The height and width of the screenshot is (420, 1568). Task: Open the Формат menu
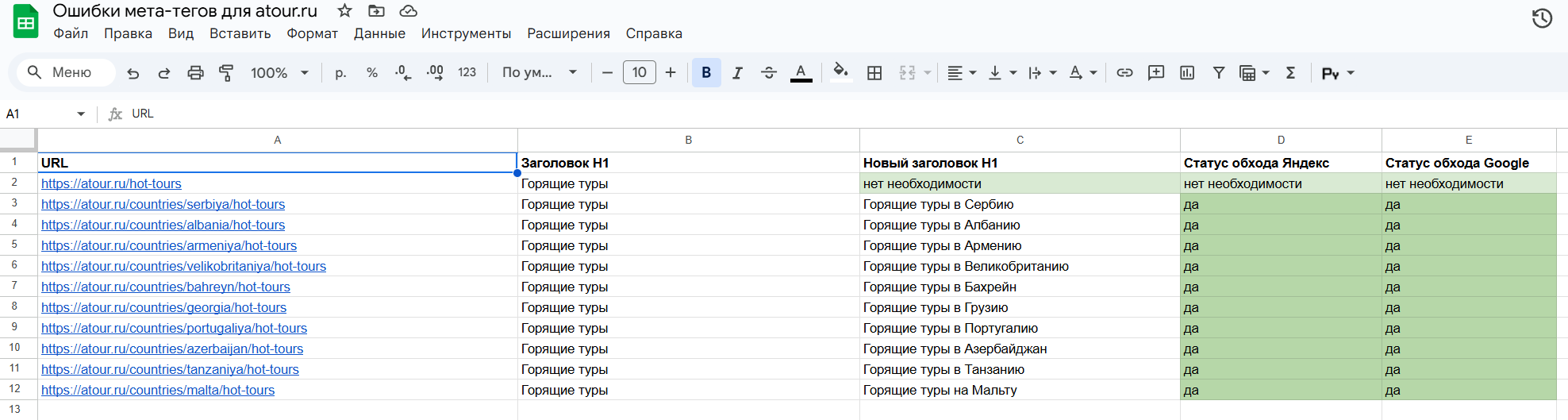point(313,33)
